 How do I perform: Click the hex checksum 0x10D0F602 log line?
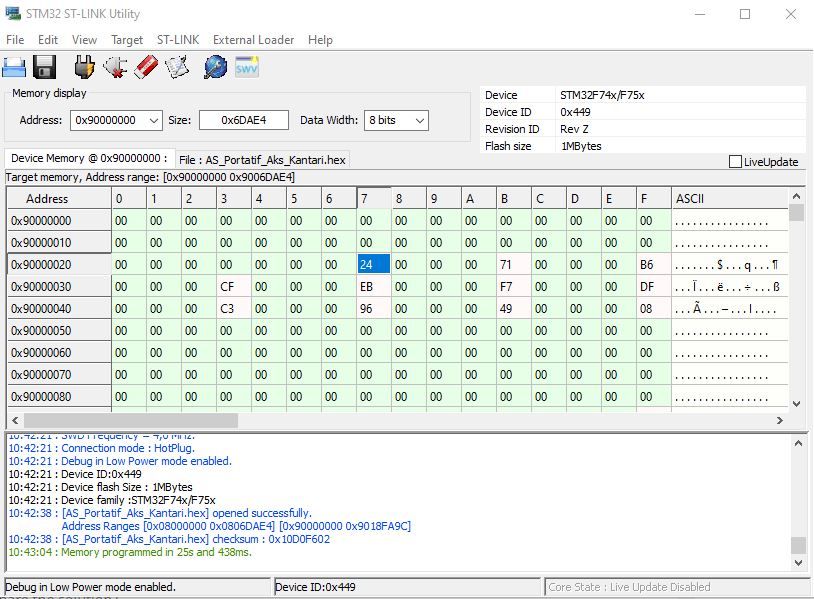[x=169, y=539]
